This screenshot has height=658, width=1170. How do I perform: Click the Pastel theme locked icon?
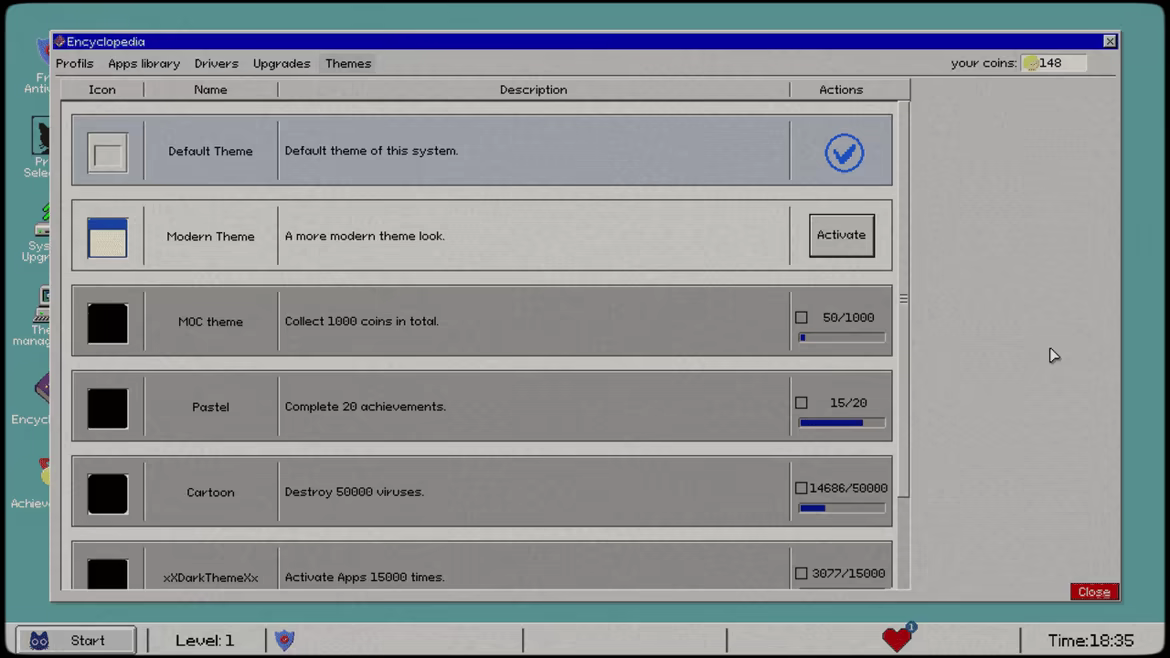point(107,408)
